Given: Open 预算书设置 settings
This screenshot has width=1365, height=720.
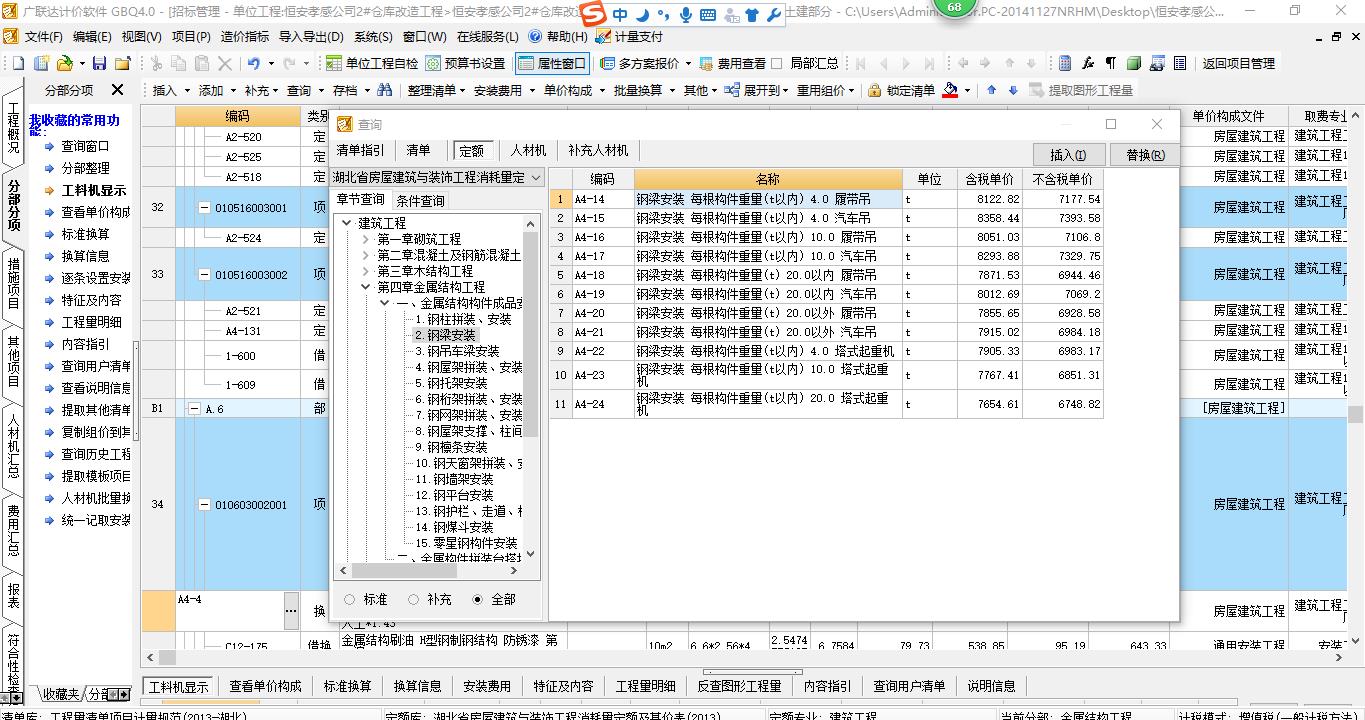Looking at the screenshot, I should pos(466,63).
